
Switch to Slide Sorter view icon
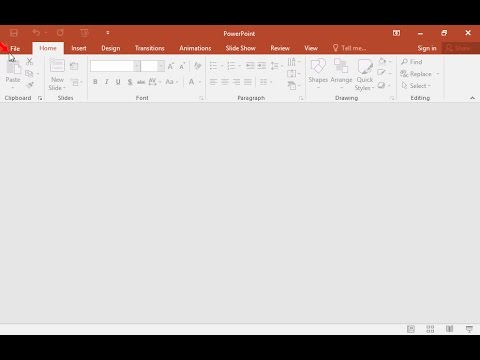coord(430,329)
